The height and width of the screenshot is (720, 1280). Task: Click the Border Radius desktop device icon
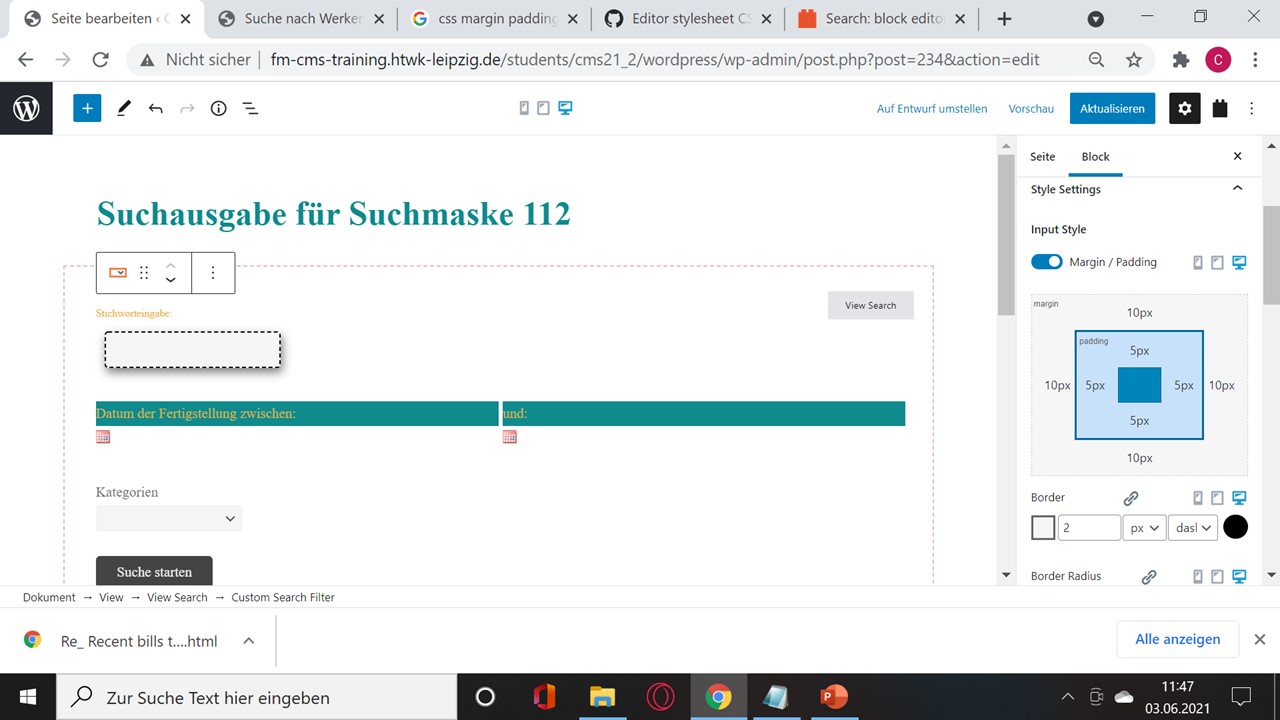coord(1240,577)
